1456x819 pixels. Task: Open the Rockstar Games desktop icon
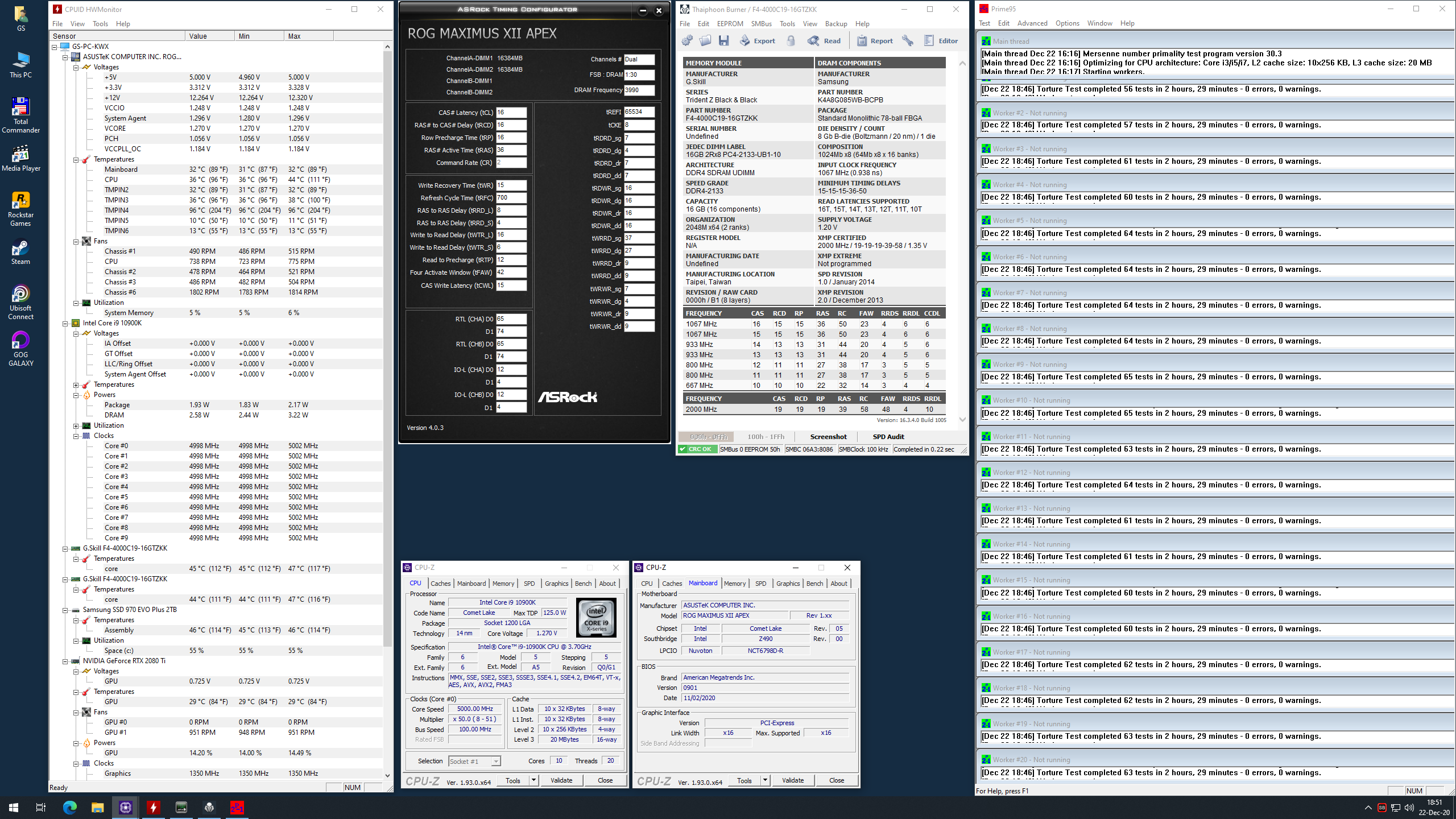(20, 209)
